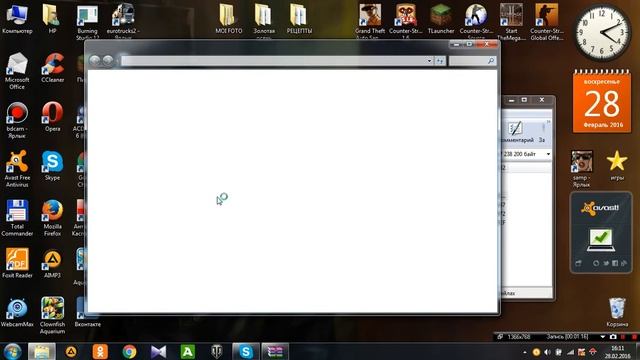Open the Foxit Reader desktop icon
Screen dimensions: 640x360
click(17, 263)
